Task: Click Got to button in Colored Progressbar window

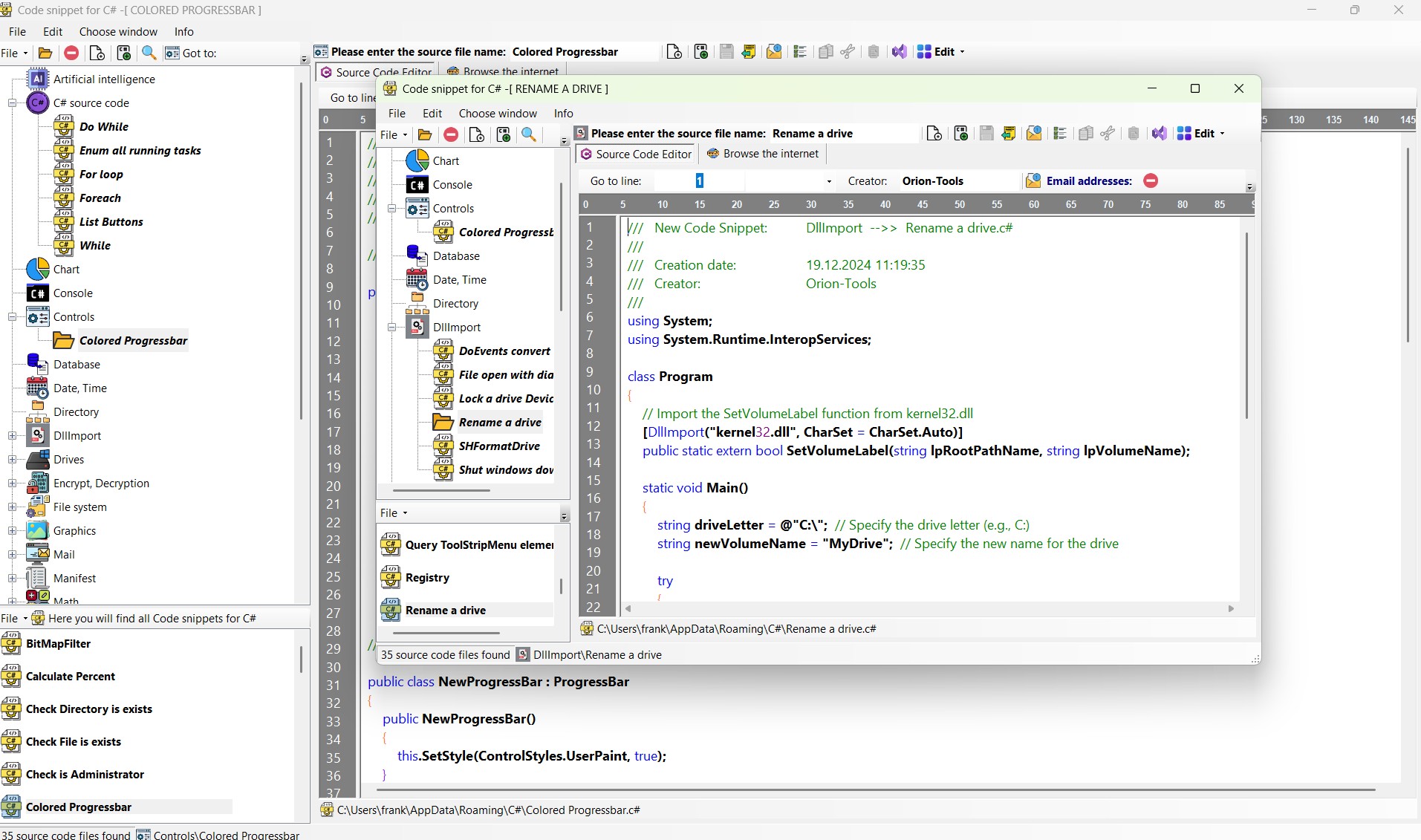Action: (192, 53)
